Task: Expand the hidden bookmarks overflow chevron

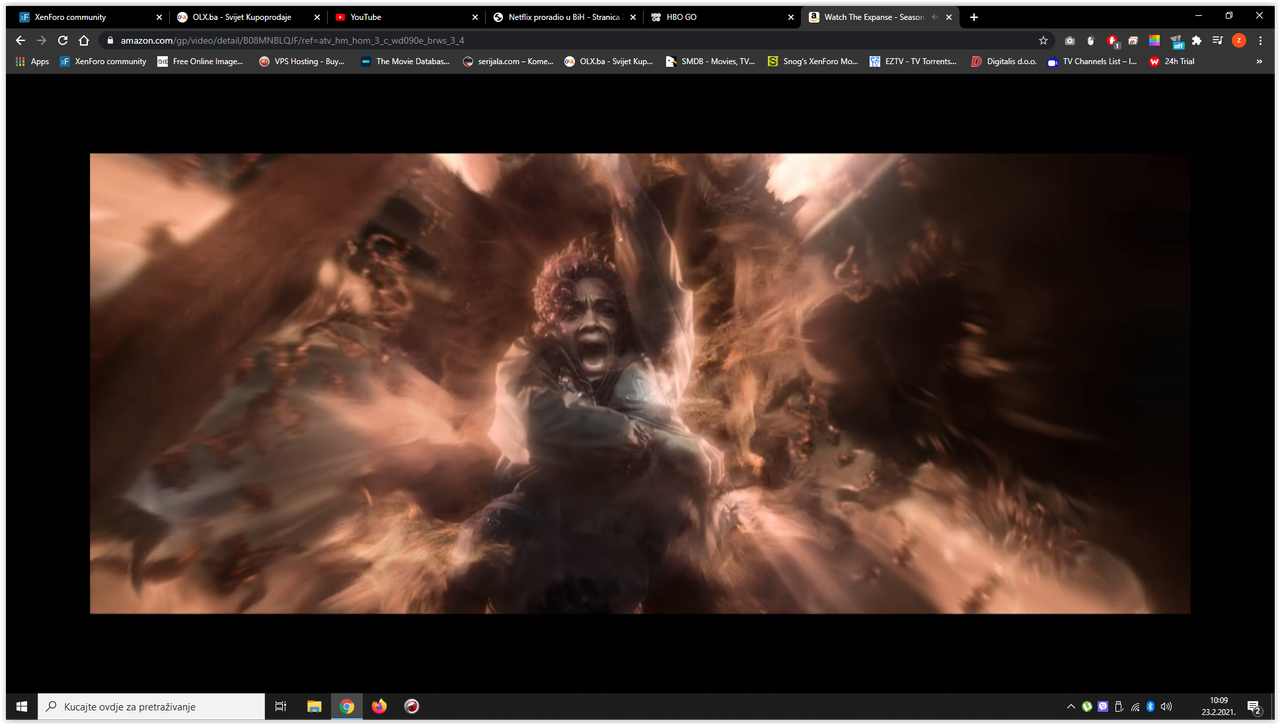Action: (1260, 61)
